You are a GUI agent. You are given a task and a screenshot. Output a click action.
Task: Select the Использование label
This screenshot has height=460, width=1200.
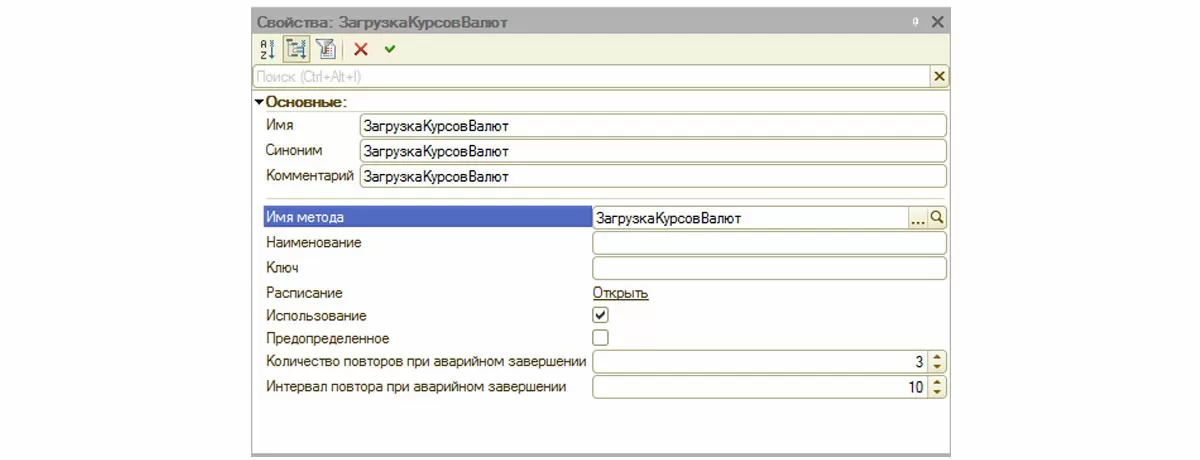click(315, 315)
